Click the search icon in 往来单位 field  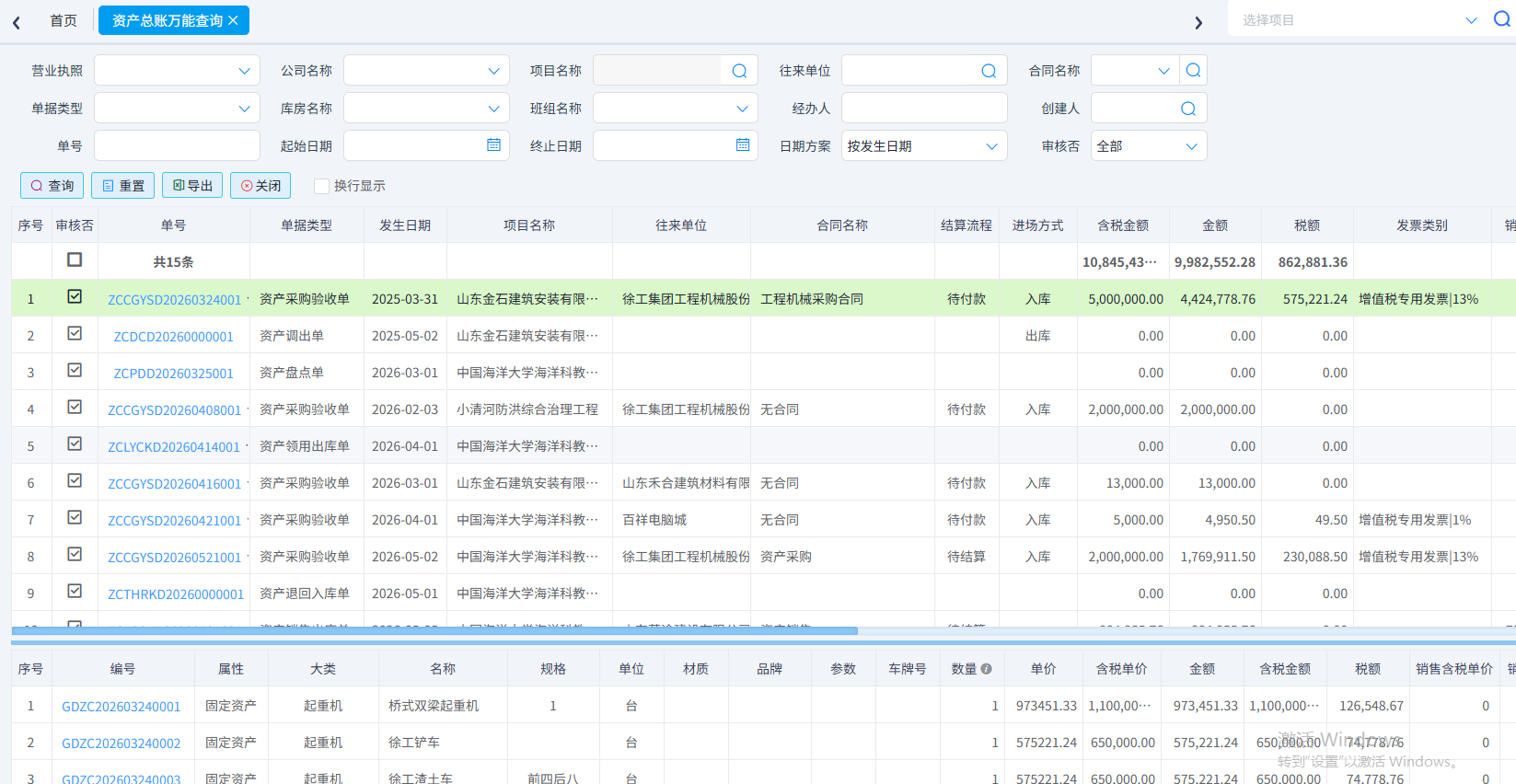[x=989, y=71]
